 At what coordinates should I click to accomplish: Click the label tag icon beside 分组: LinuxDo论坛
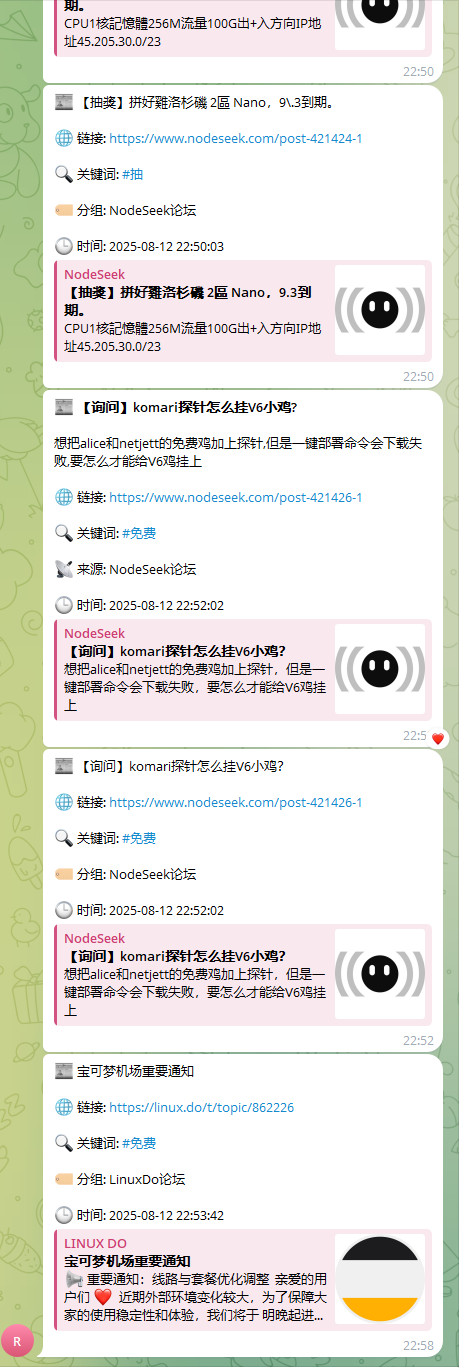pyautogui.click(x=64, y=1179)
